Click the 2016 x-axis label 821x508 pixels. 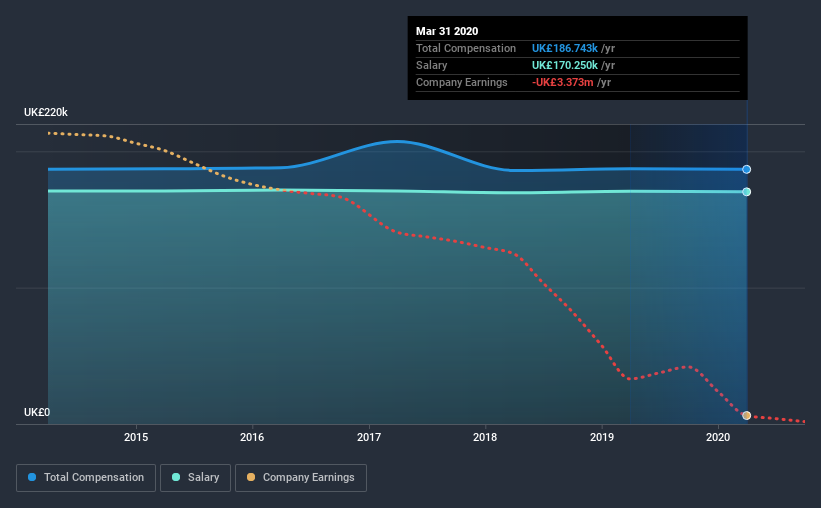252,437
